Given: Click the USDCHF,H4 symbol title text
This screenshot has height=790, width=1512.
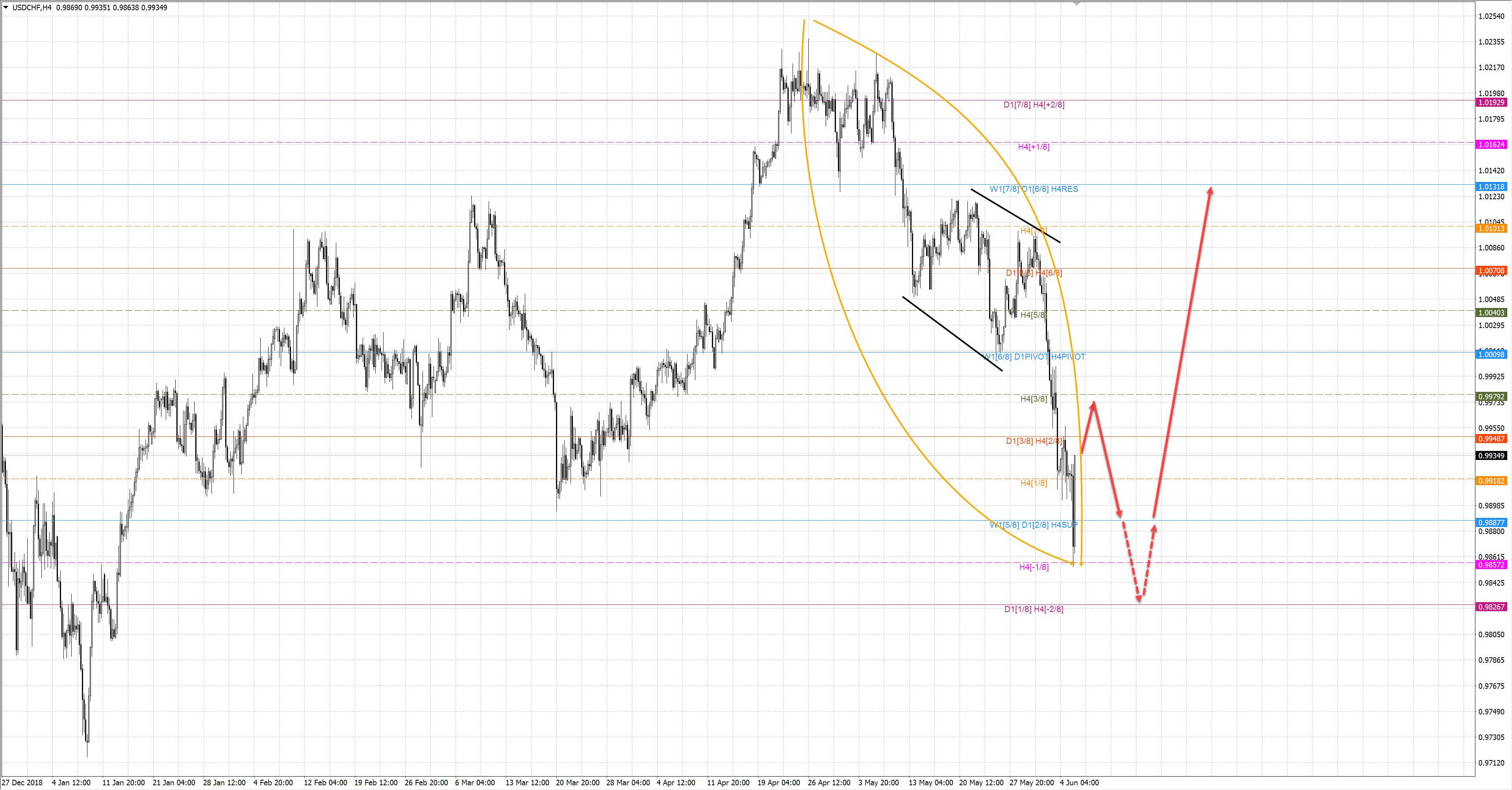Looking at the screenshot, I should click(31, 7).
